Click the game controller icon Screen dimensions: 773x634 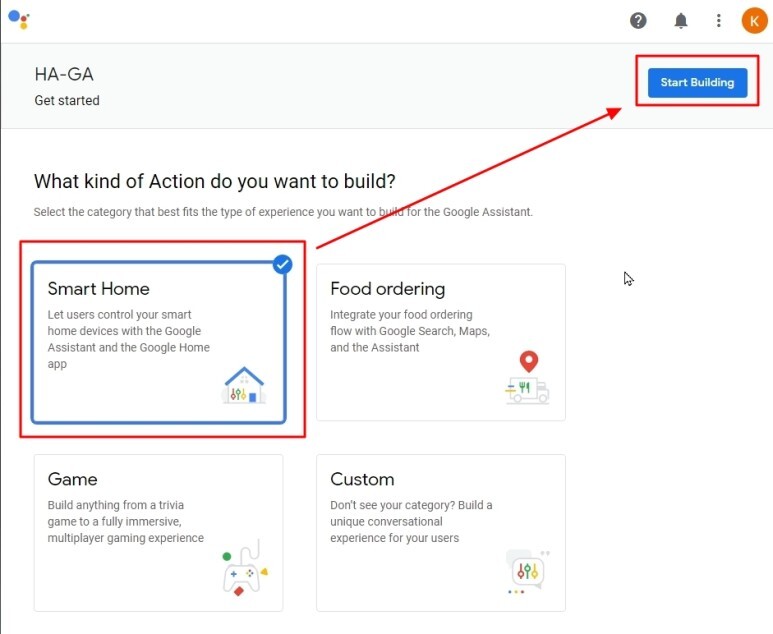pos(245,568)
